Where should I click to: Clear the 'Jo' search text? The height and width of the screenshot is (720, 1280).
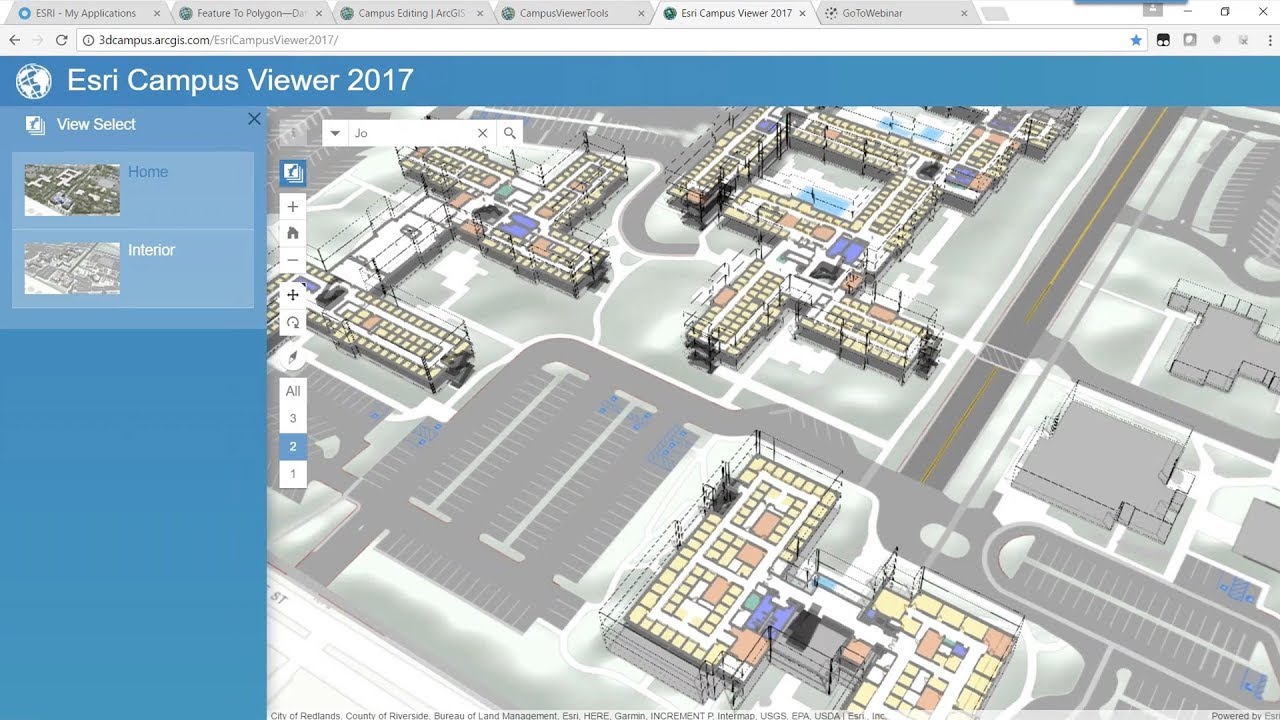pos(483,133)
